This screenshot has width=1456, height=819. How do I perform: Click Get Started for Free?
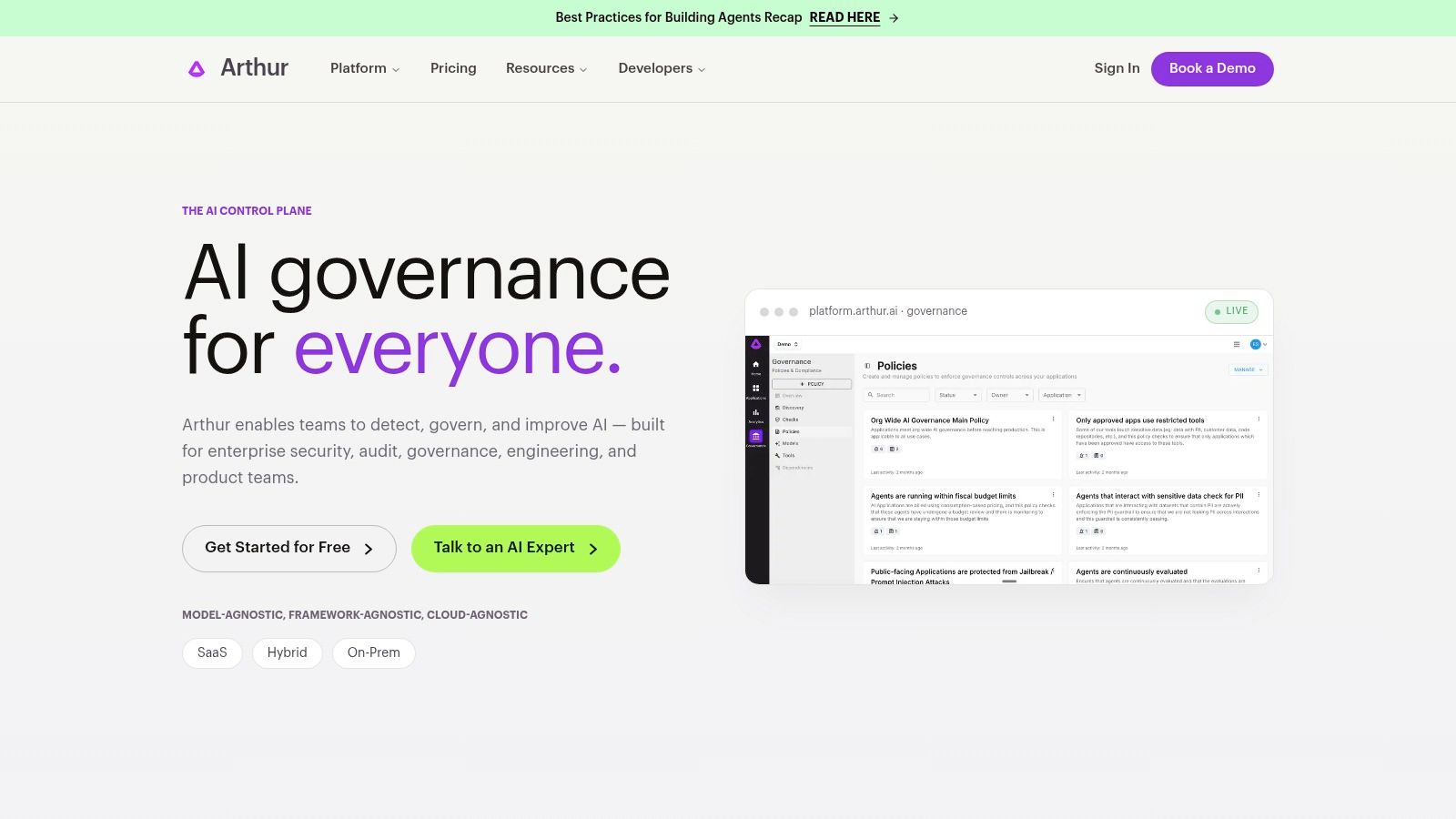tap(289, 549)
